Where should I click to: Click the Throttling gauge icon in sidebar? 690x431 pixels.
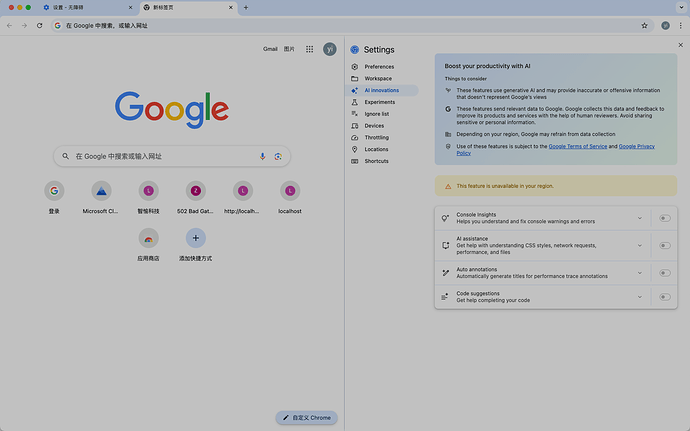click(355, 138)
